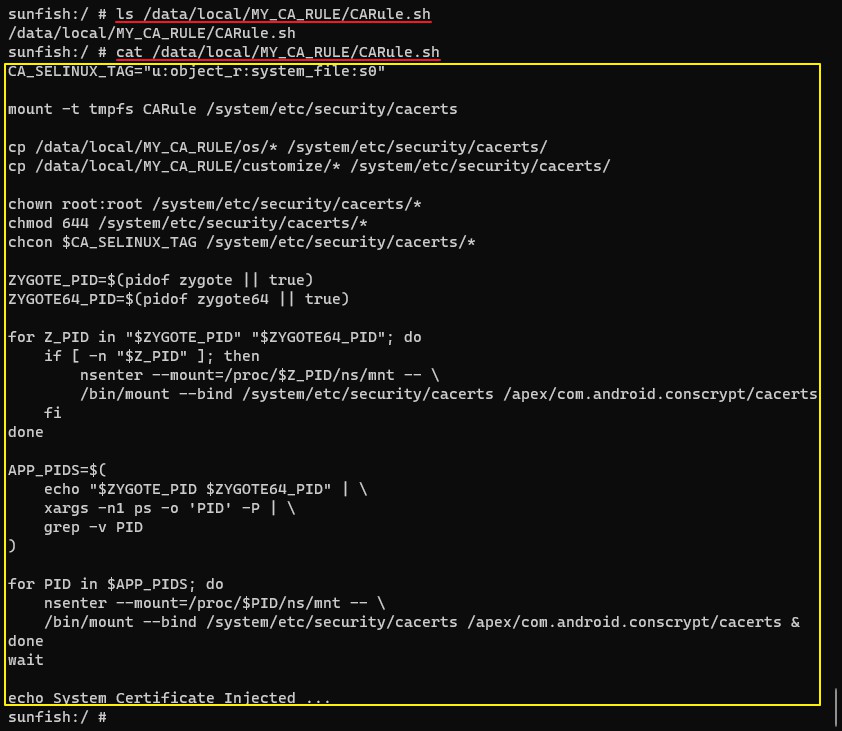842x731 pixels.
Task: Click the mount -t tmpfs CARule line
Action: tap(233, 109)
